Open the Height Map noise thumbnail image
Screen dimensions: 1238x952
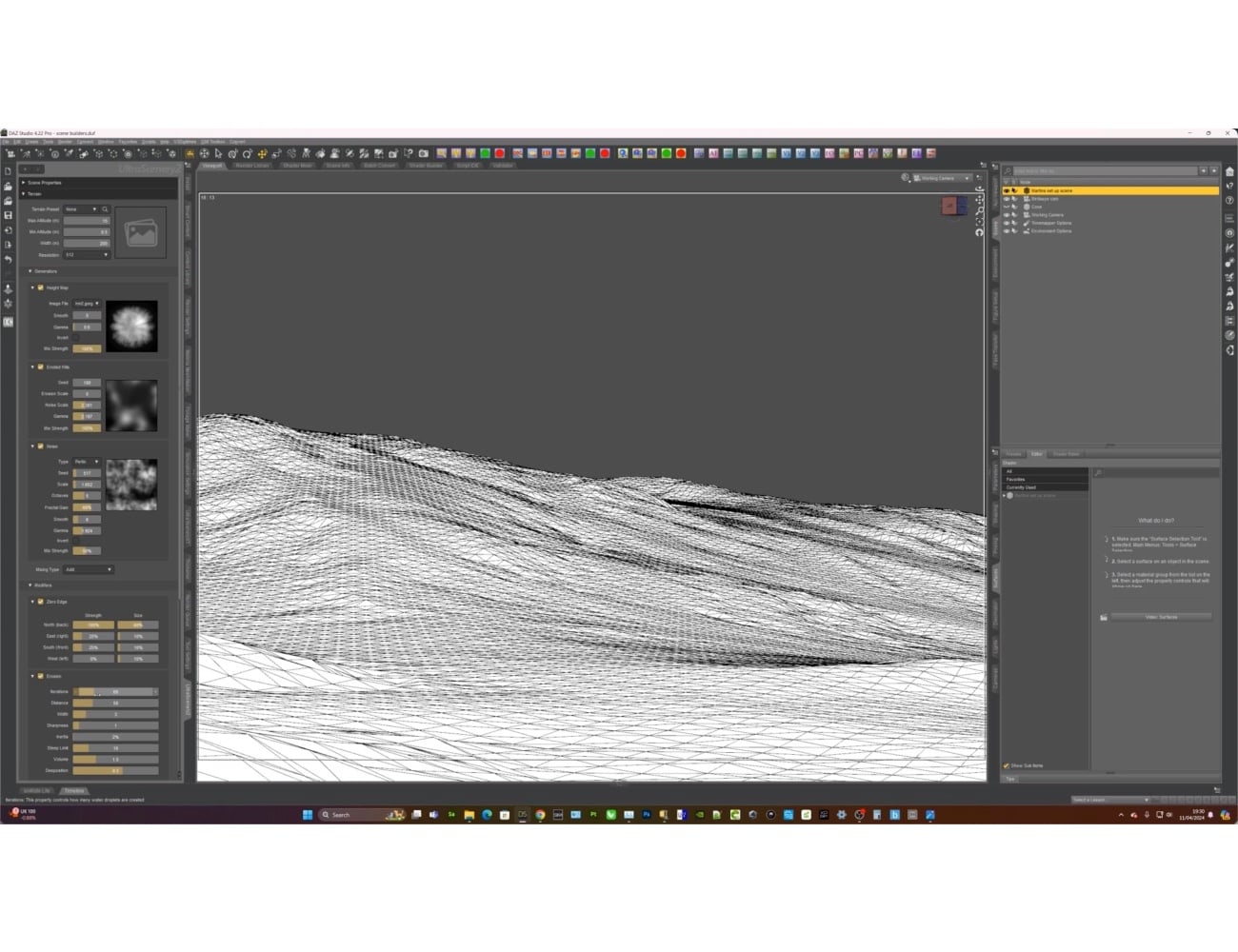(x=131, y=326)
